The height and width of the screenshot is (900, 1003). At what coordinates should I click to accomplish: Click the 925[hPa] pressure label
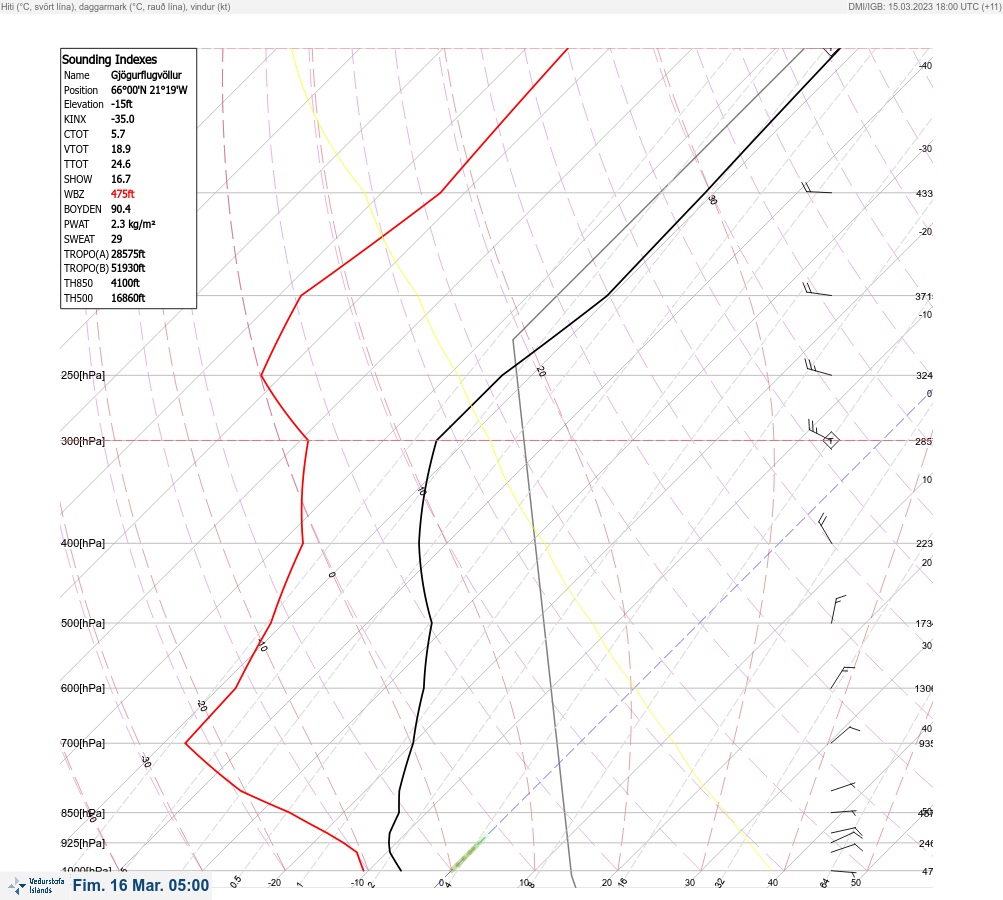pyautogui.click(x=83, y=843)
